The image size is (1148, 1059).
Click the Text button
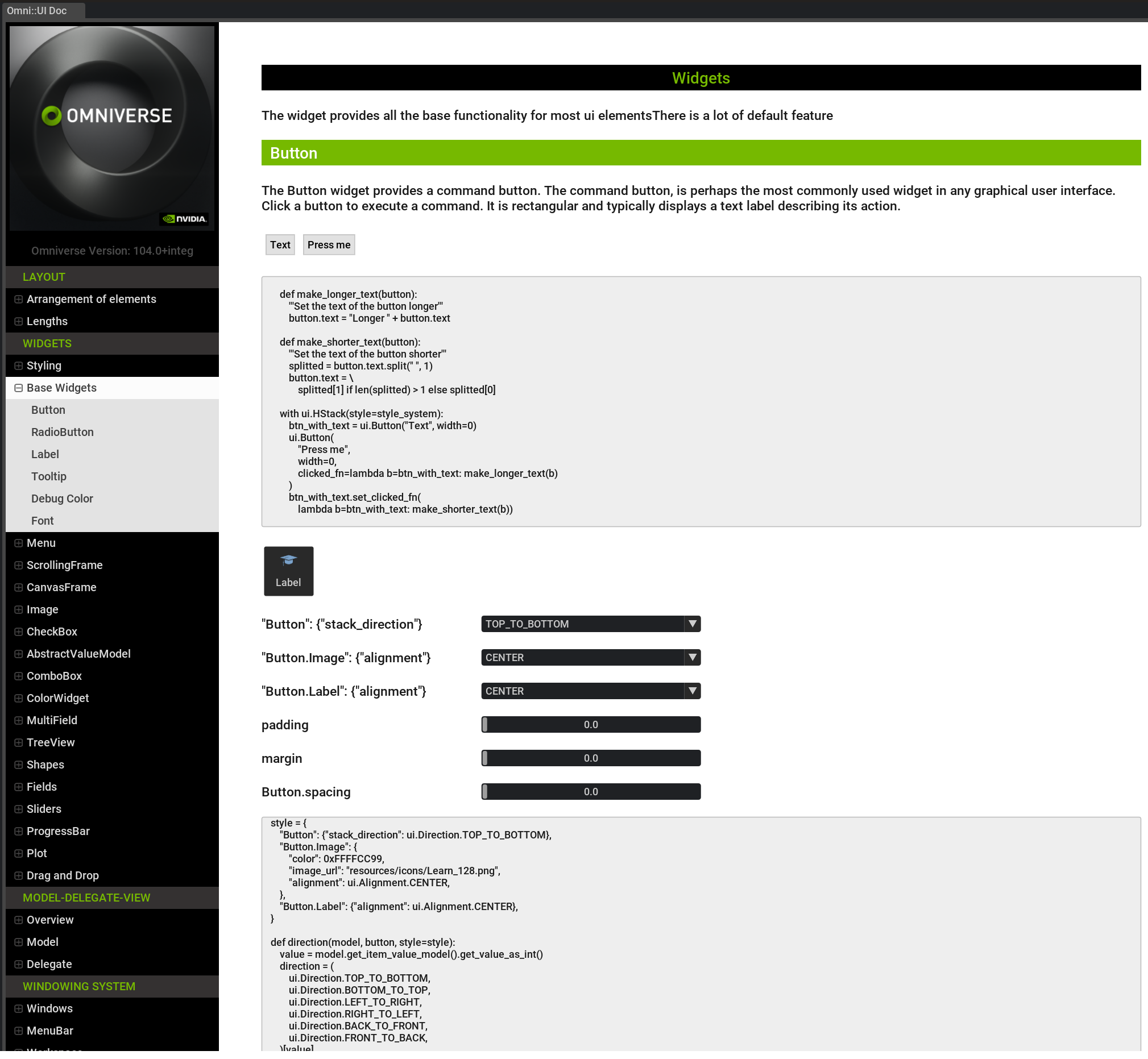[280, 244]
